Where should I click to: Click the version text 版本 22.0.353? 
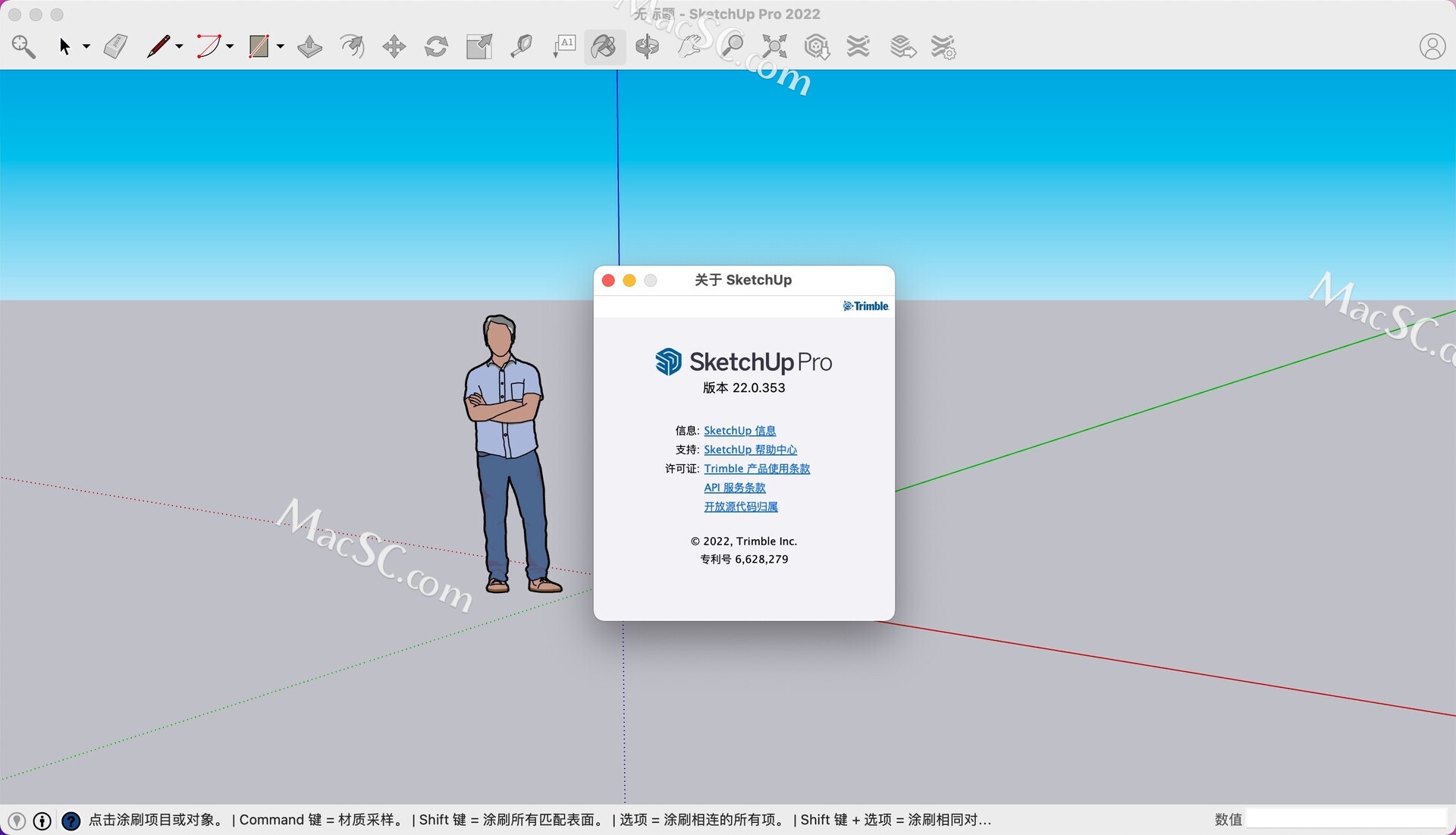click(744, 388)
